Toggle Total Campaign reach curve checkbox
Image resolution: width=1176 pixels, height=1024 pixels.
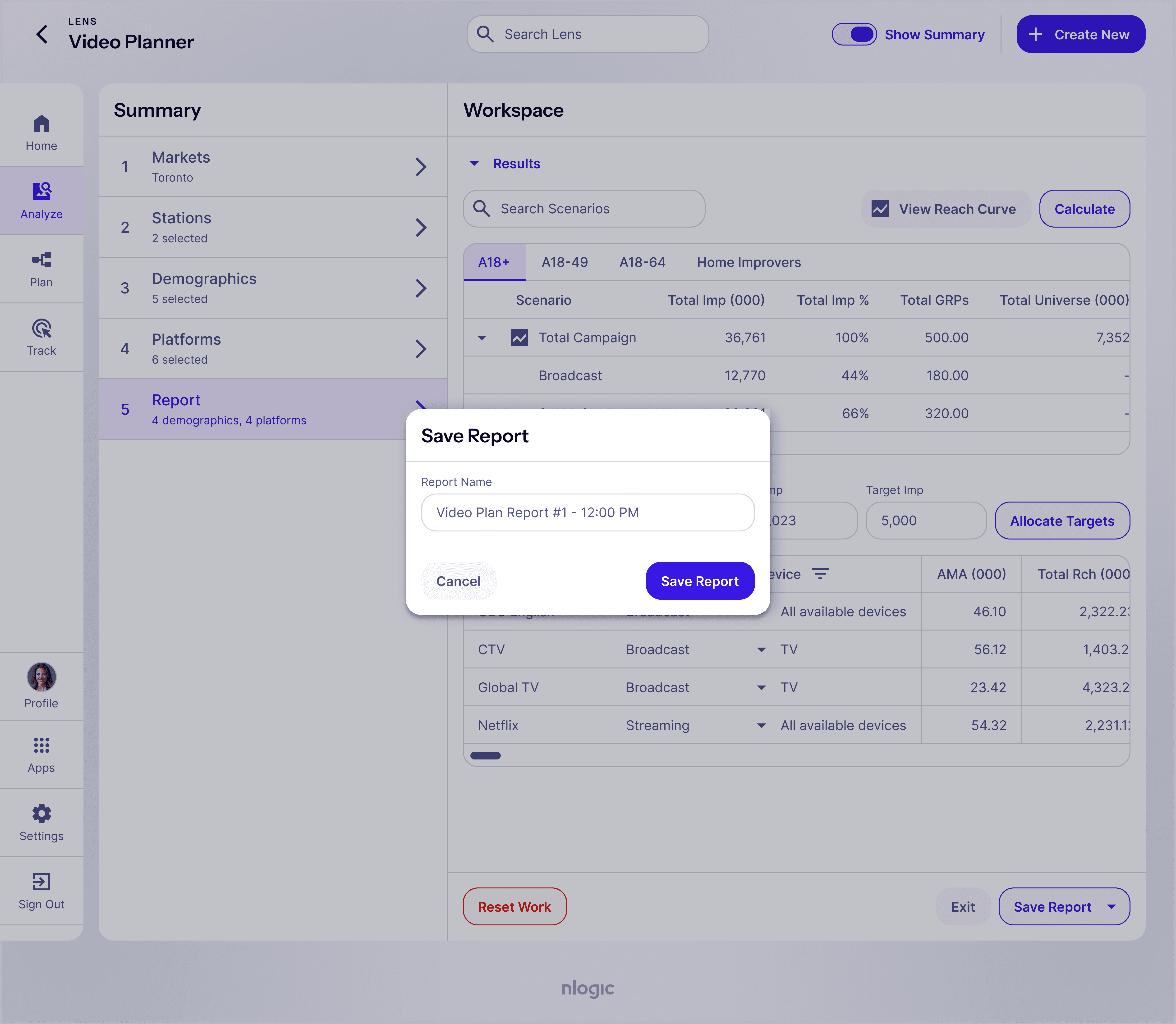(519, 338)
